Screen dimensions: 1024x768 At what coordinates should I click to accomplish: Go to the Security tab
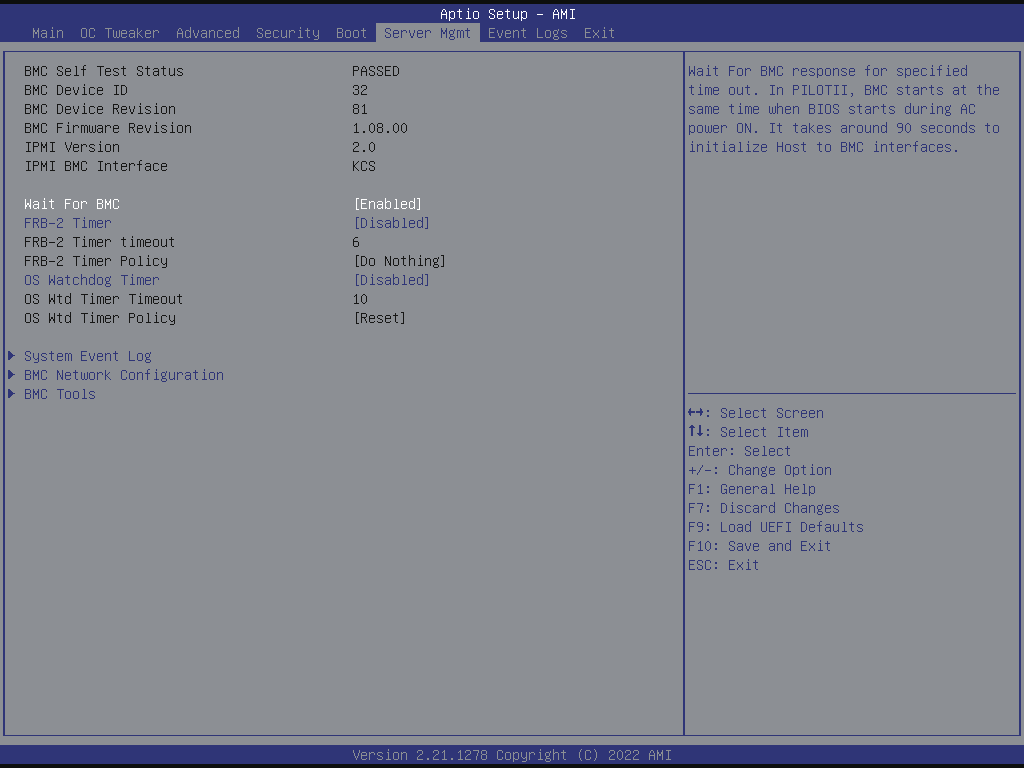pos(288,33)
